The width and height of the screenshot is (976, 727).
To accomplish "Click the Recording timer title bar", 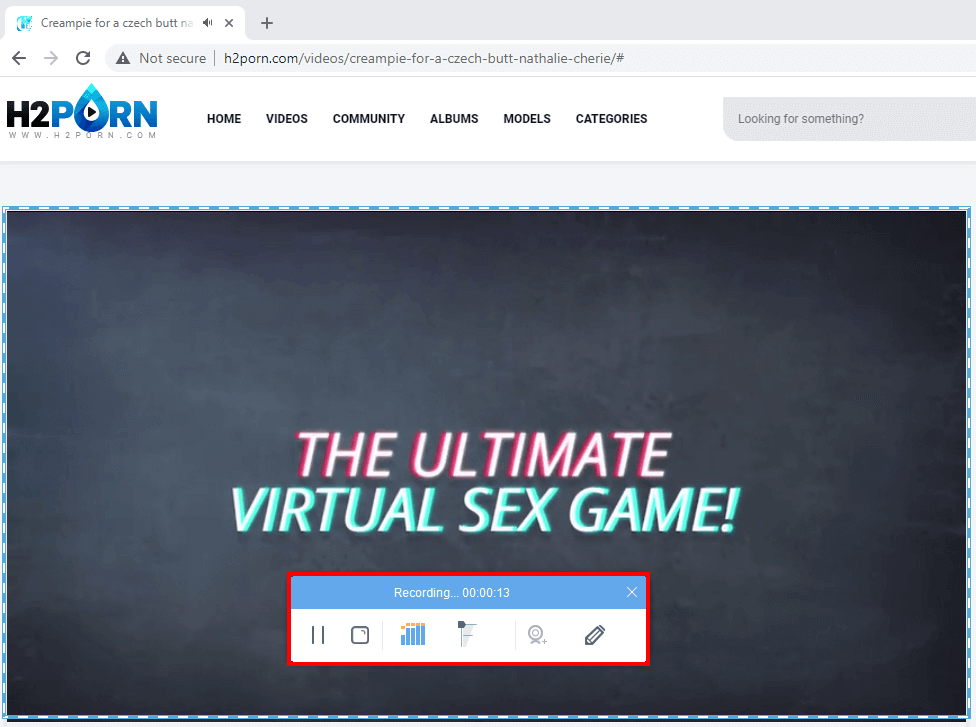I will tap(451, 593).
